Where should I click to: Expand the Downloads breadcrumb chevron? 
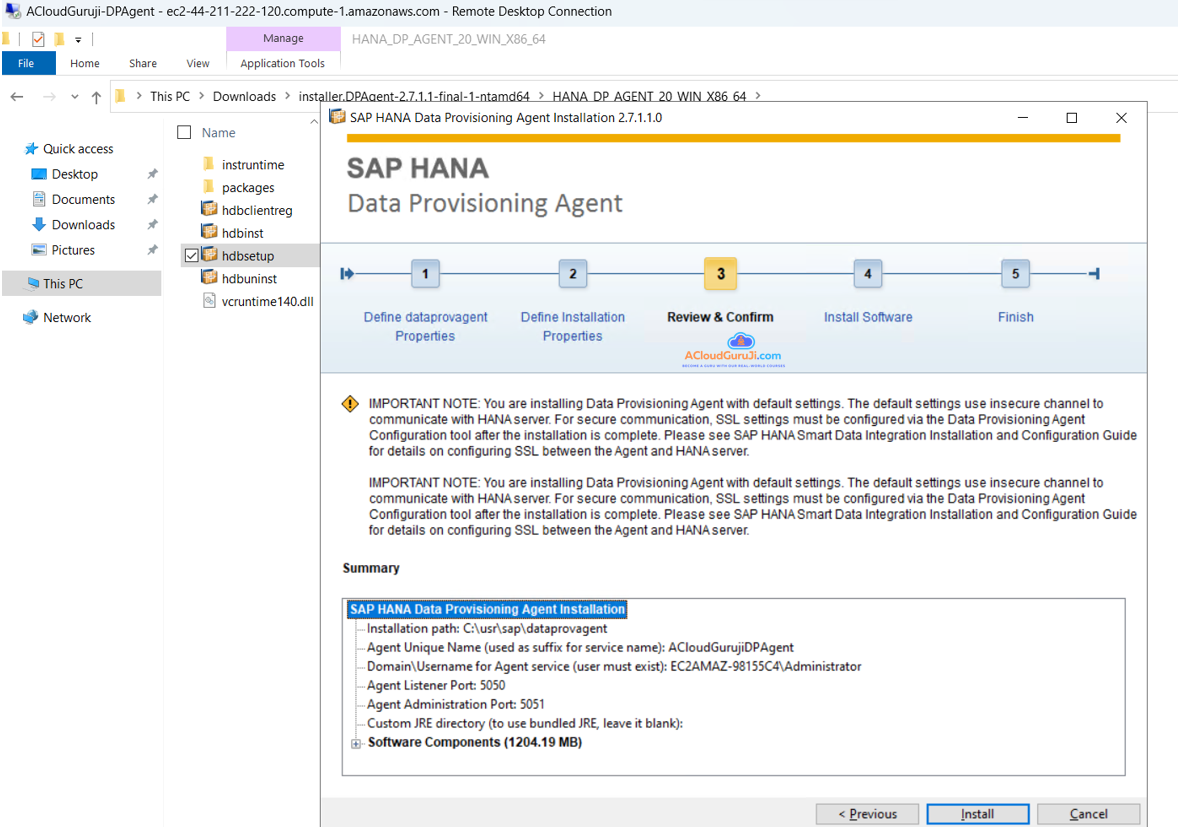tap(286, 97)
